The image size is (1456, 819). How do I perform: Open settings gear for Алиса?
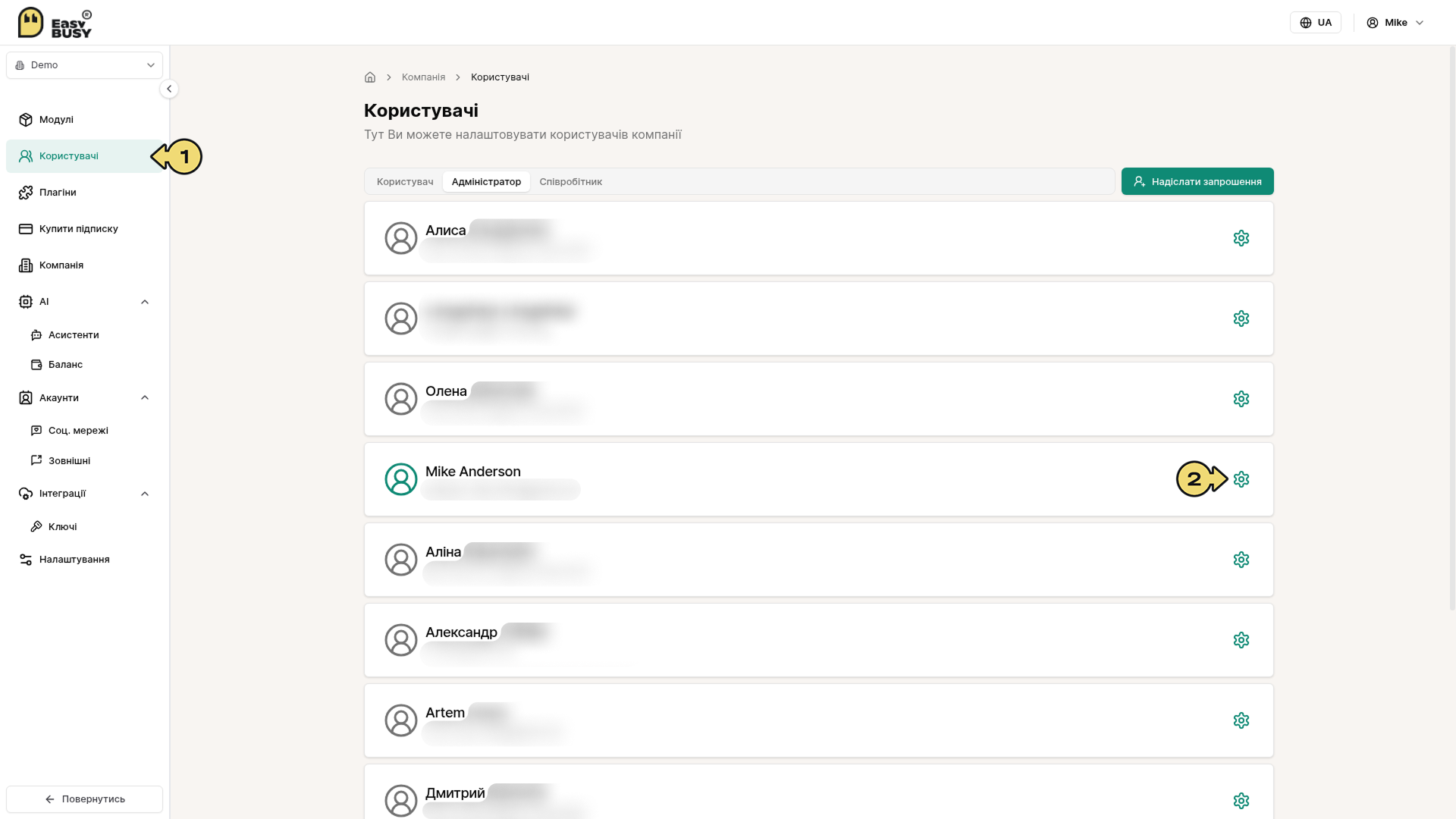click(1241, 238)
